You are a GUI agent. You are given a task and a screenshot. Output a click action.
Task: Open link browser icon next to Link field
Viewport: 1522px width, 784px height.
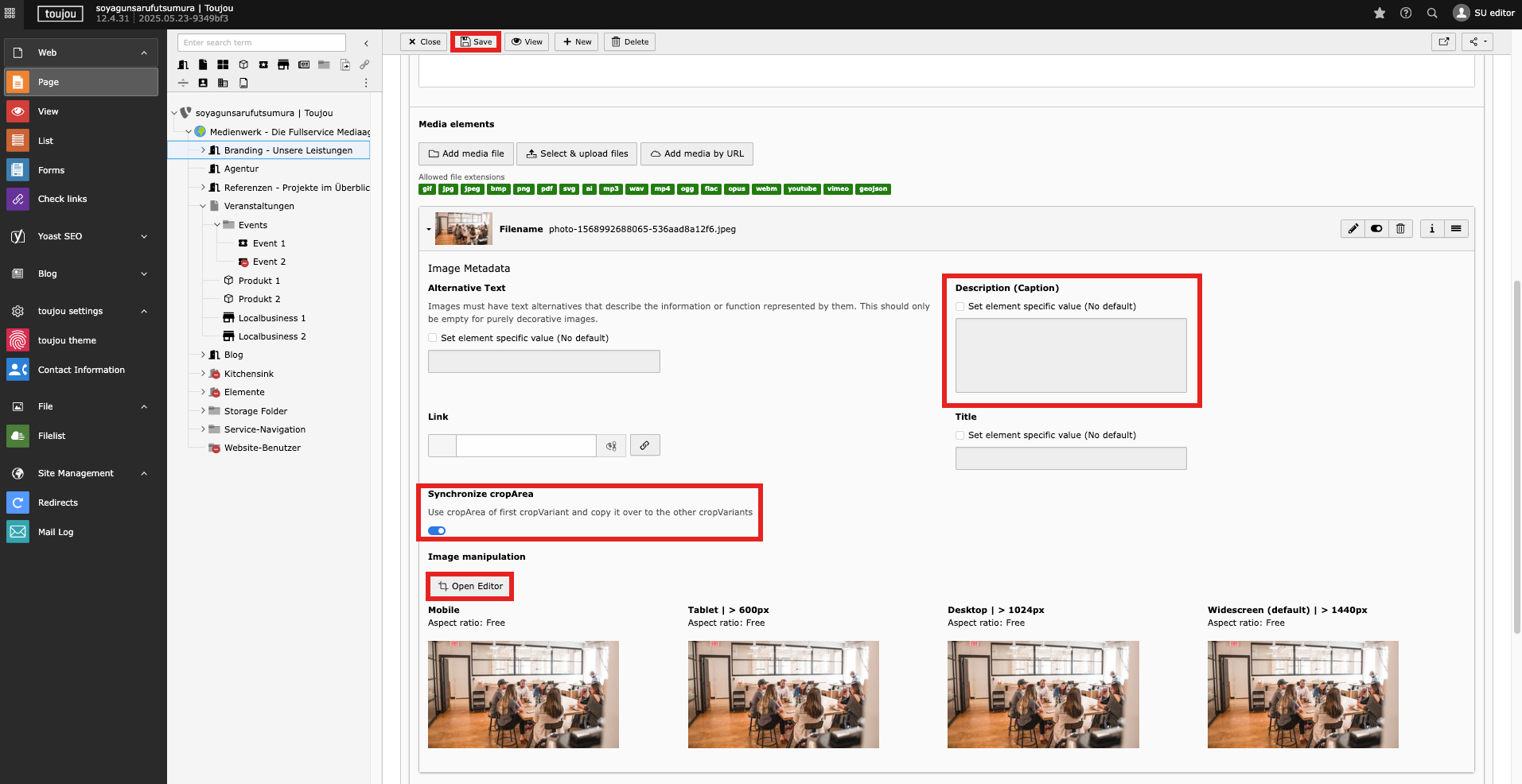[x=644, y=446]
